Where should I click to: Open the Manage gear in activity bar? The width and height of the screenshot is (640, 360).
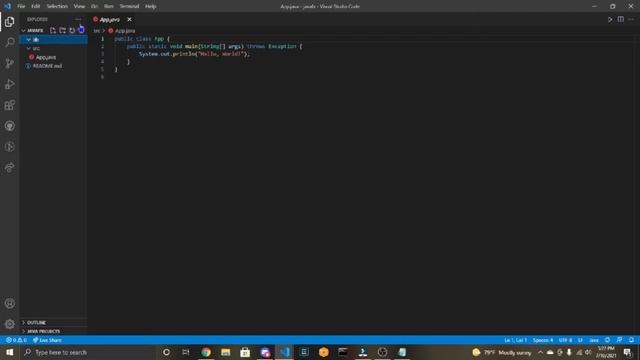tap(9, 324)
